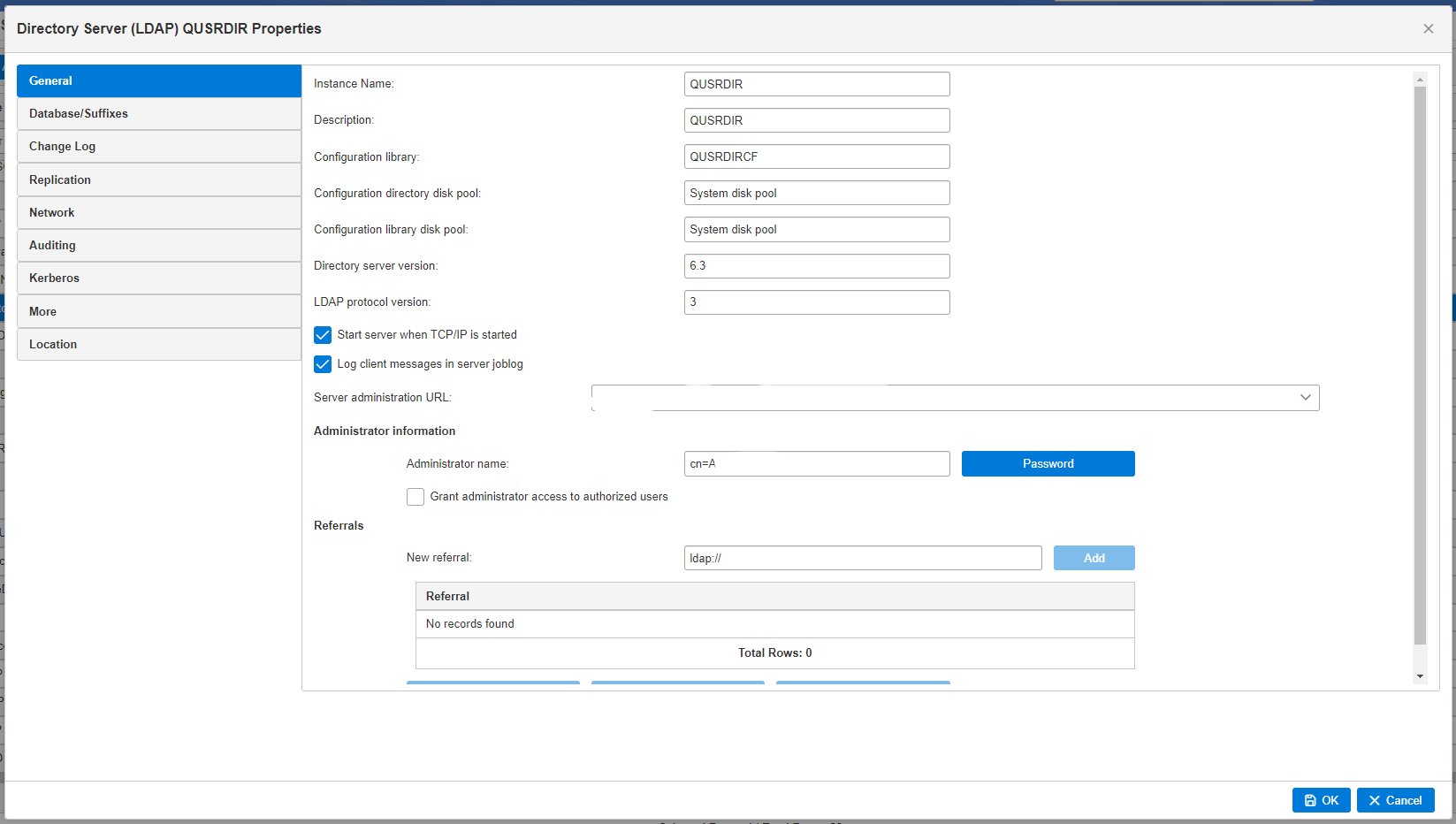1456x824 pixels.
Task: Edit the Administrator name cn=A field
Action: tap(816, 463)
